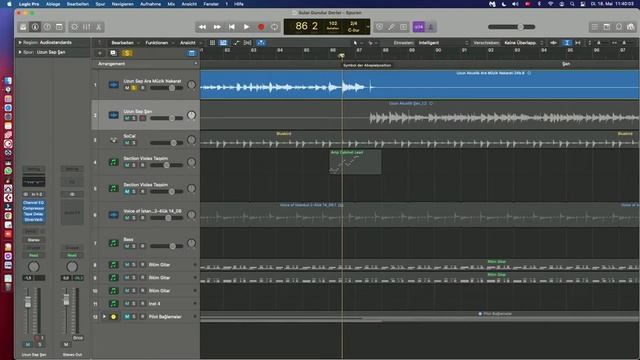Viewport: 640px width, 360px height.
Task: Click the playhead marker in ruler
Action: [x=342, y=56]
